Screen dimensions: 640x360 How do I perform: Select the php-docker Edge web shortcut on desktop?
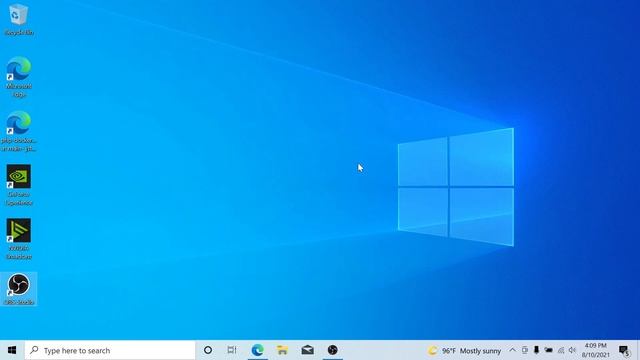pos(18,131)
